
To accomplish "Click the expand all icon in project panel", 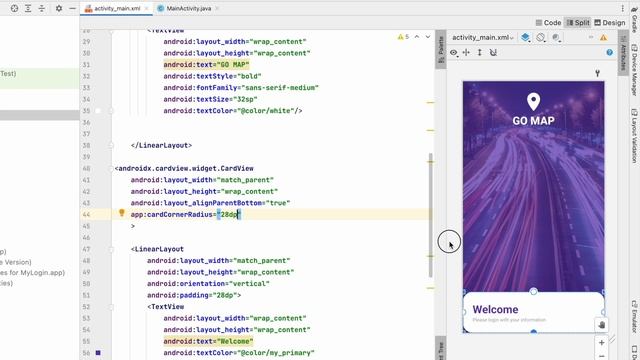I will pyautogui.click(x=28, y=8).
